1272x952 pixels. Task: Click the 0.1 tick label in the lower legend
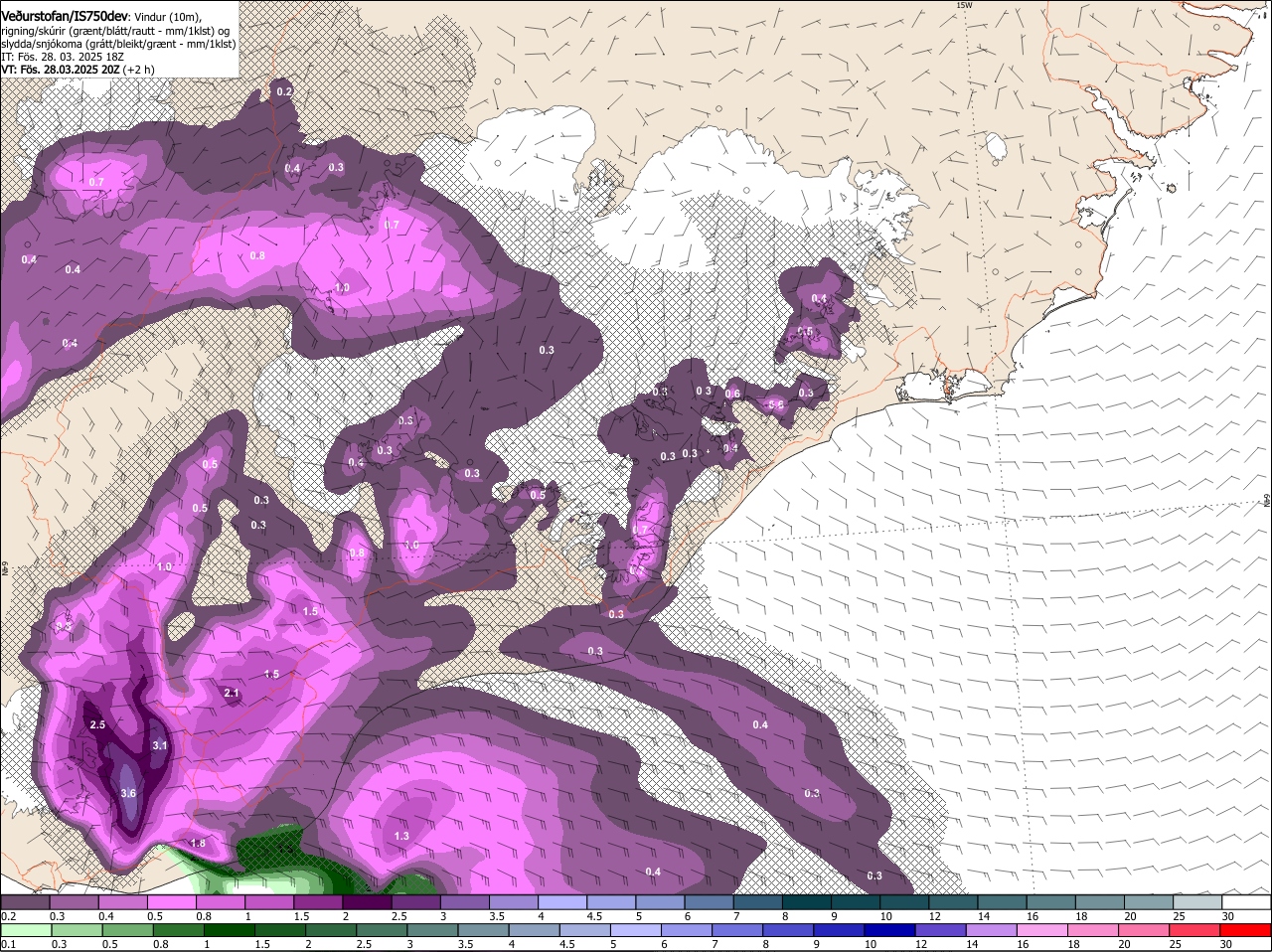[x=8, y=944]
